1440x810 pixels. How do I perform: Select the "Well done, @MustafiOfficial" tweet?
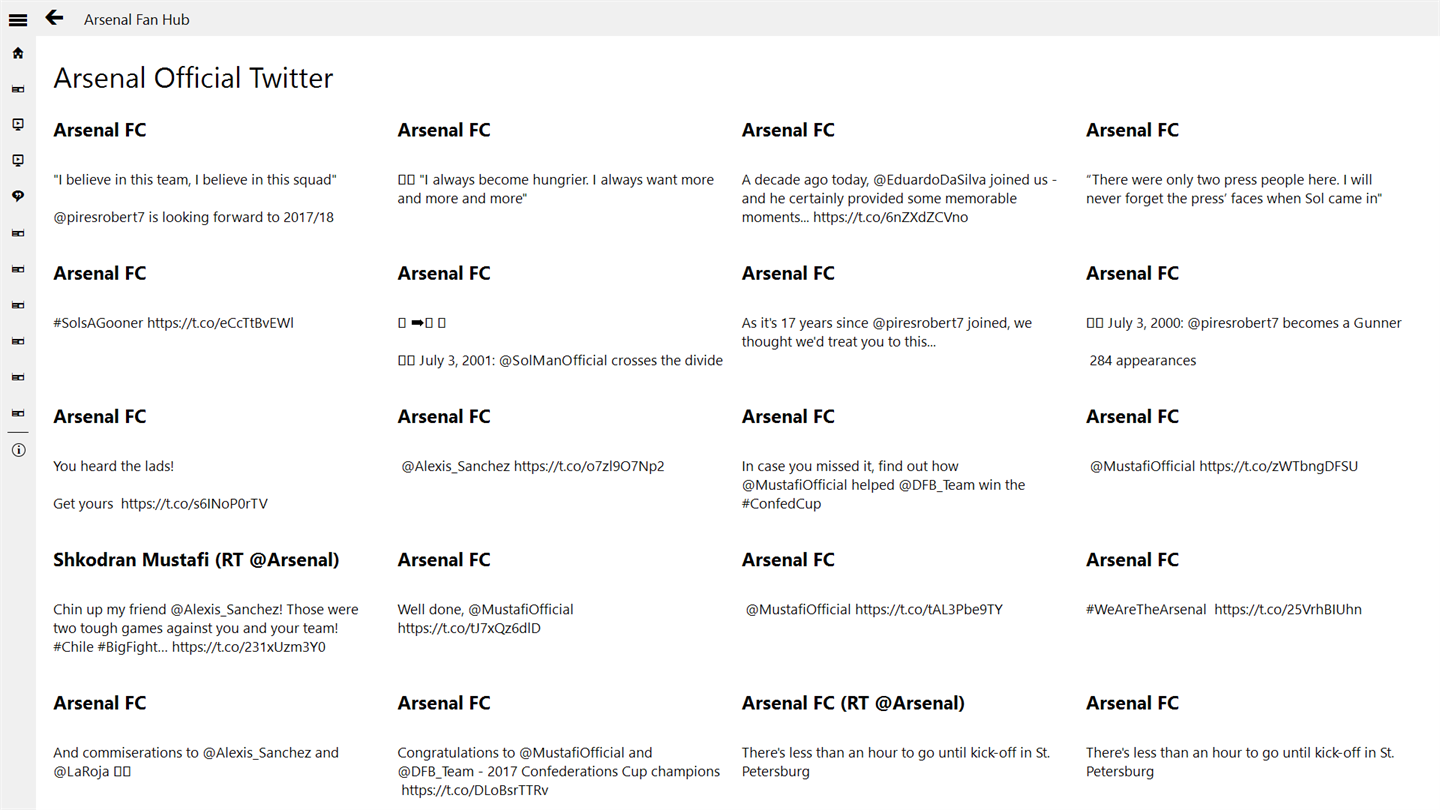485,618
